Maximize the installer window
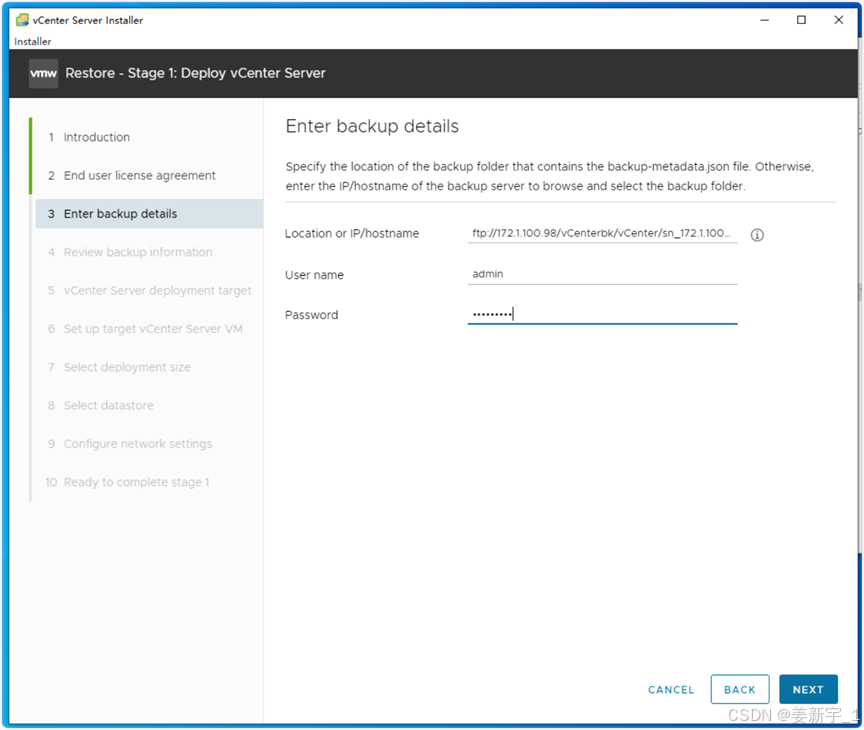The height and width of the screenshot is (730, 864). [x=801, y=20]
